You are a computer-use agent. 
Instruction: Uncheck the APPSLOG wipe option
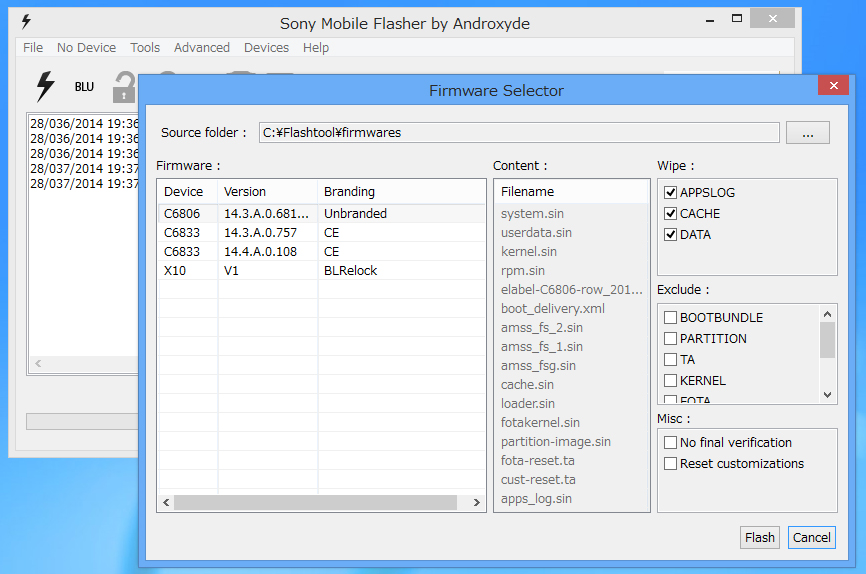click(x=671, y=193)
